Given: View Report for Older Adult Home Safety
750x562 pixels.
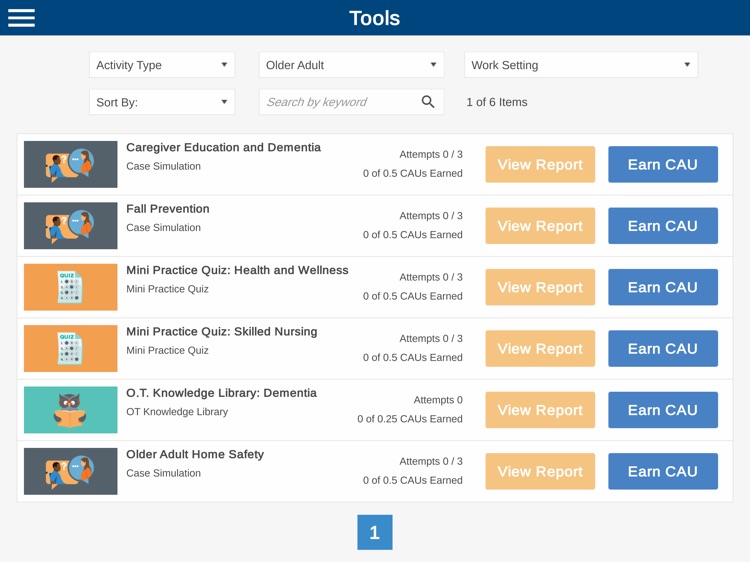Looking at the screenshot, I should pos(540,471).
